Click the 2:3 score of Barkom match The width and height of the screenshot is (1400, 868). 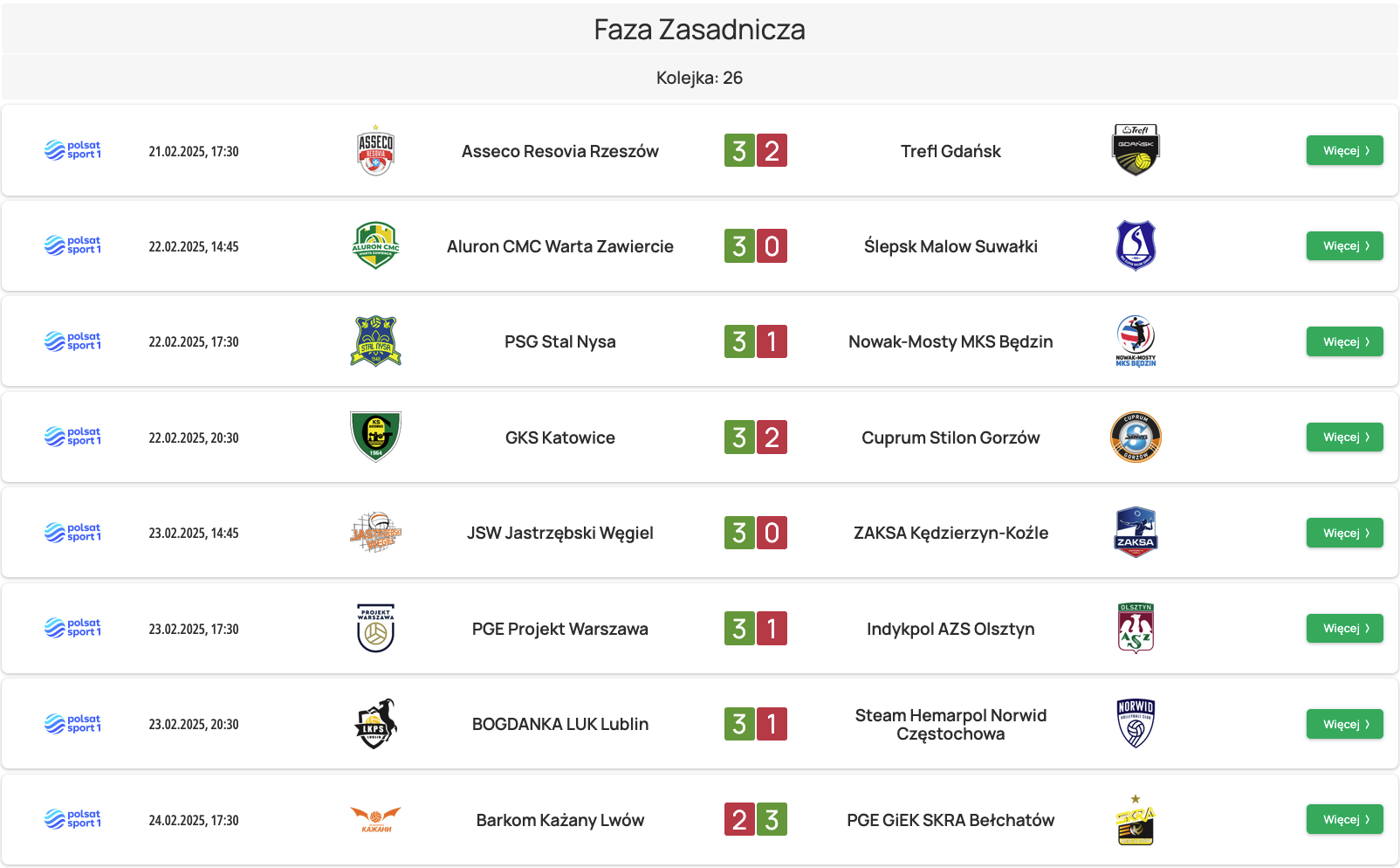[x=756, y=820]
